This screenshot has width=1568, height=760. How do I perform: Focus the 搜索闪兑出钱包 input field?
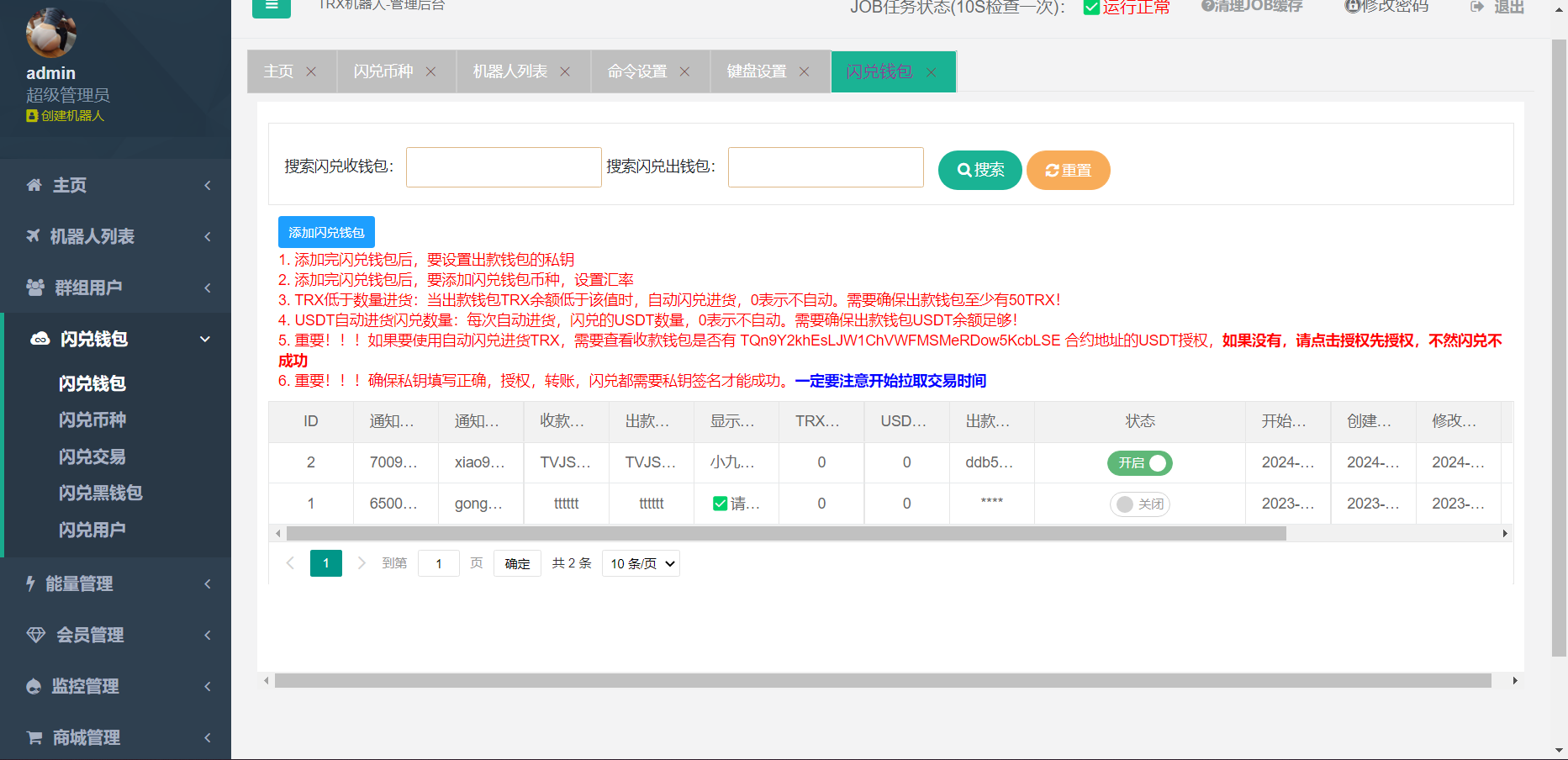[x=826, y=167]
